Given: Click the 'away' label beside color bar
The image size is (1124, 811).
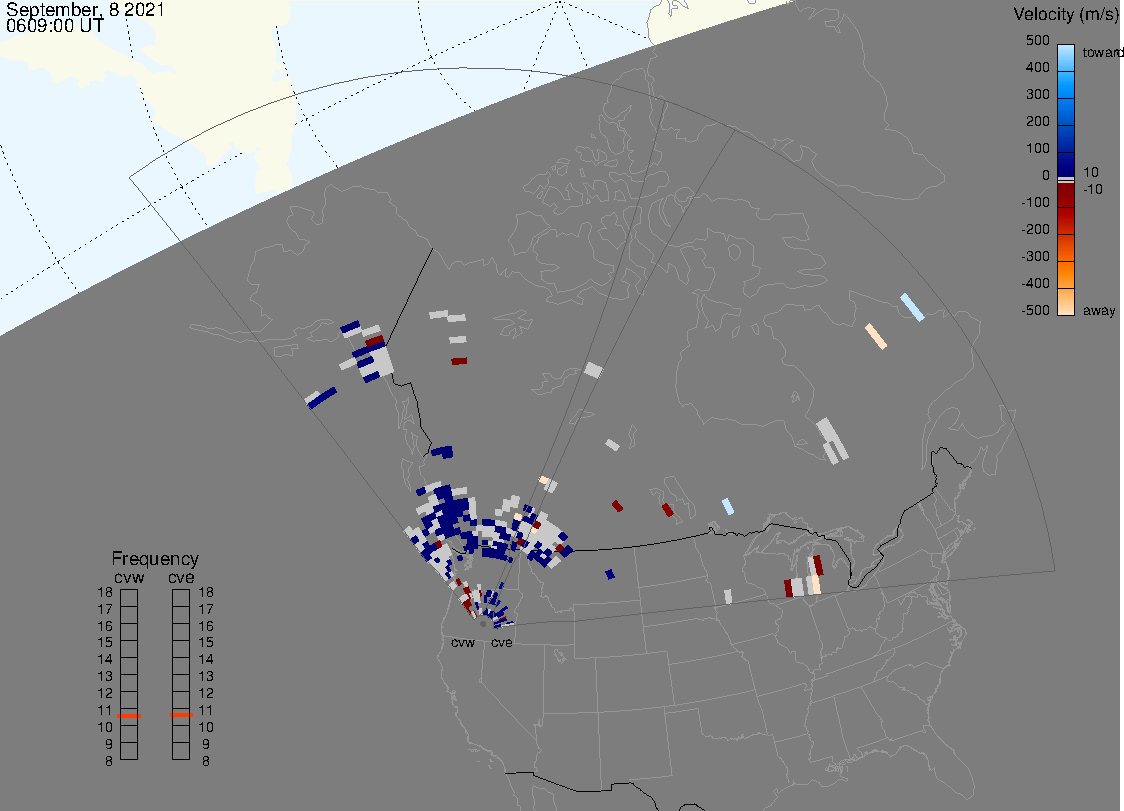Looking at the screenshot, I should coord(1099,311).
